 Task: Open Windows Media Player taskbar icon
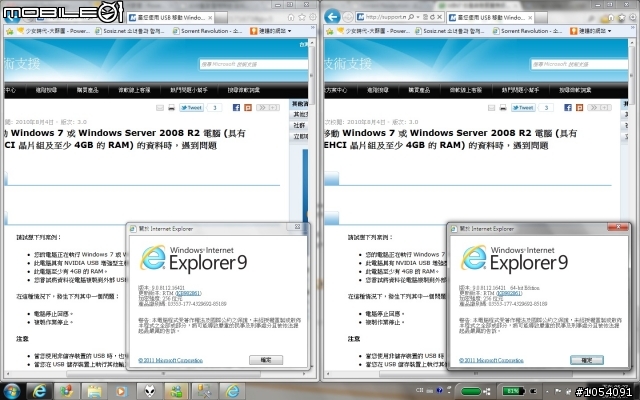click(x=120, y=391)
